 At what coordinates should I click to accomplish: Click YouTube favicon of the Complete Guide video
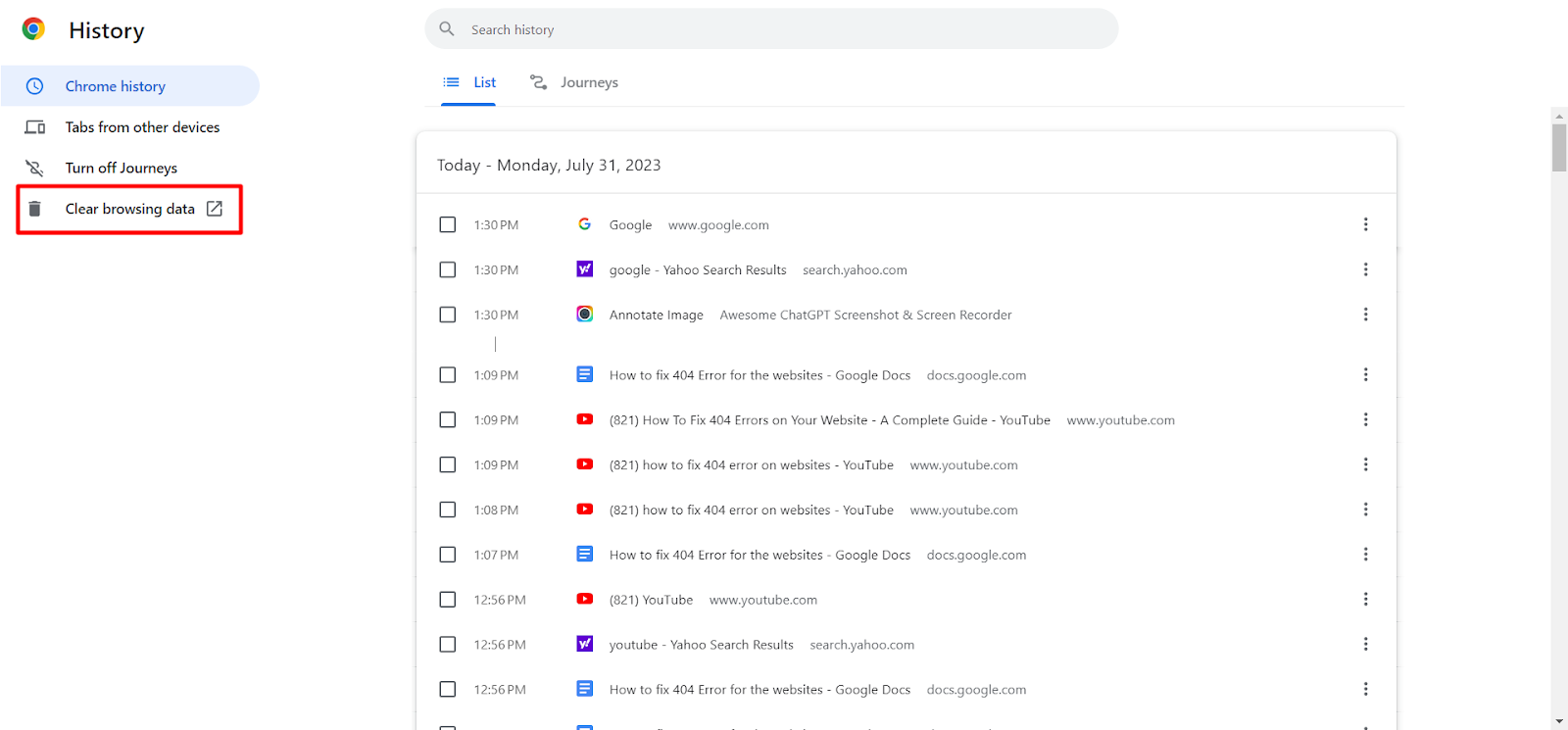(x=585, y=419)
